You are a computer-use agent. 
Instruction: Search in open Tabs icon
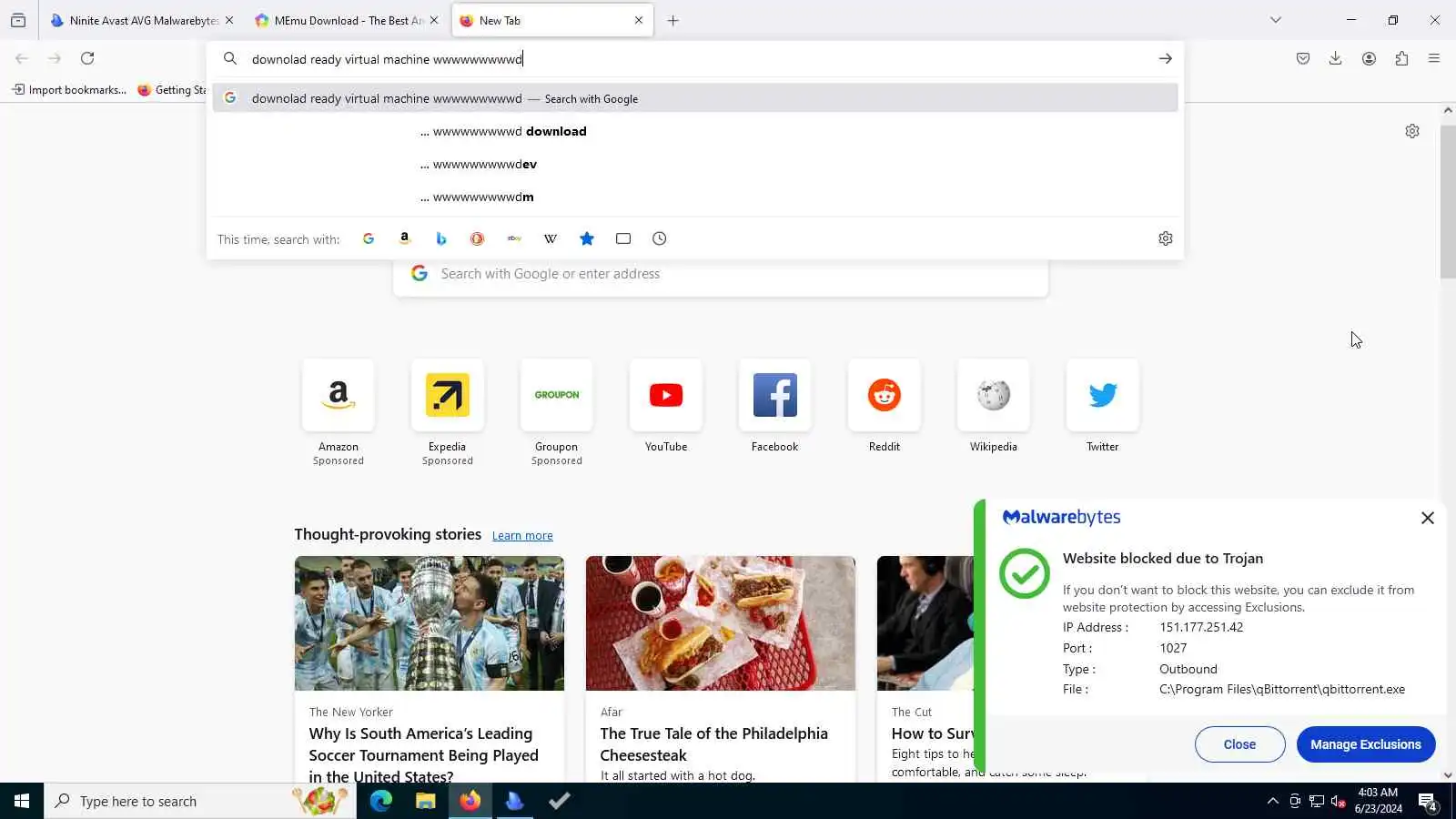point(623,238)
